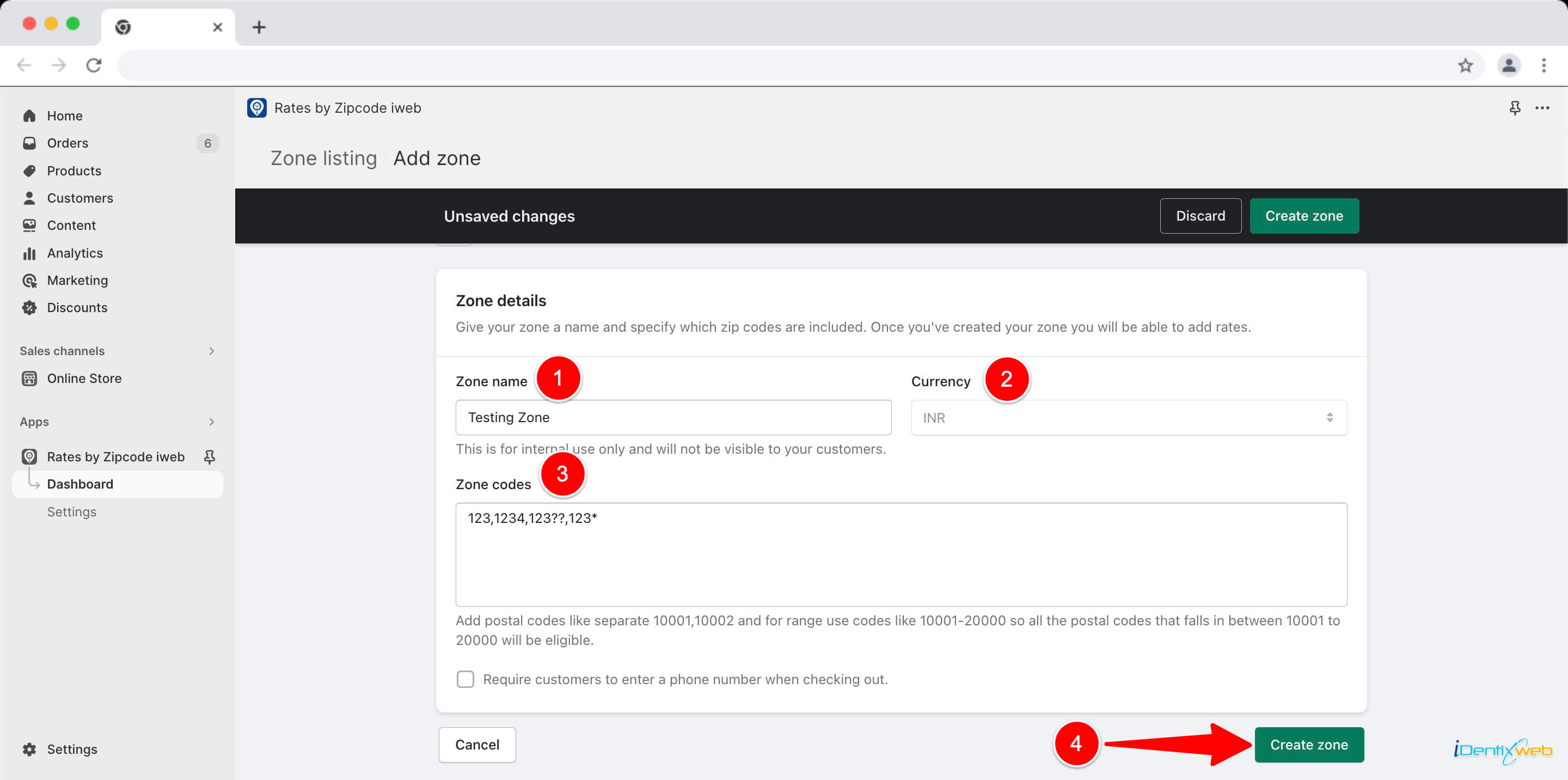The height and width of the screenshot is (780, 1568).
Task: Click the Discounts badge icon
Action: pos(29,308)
